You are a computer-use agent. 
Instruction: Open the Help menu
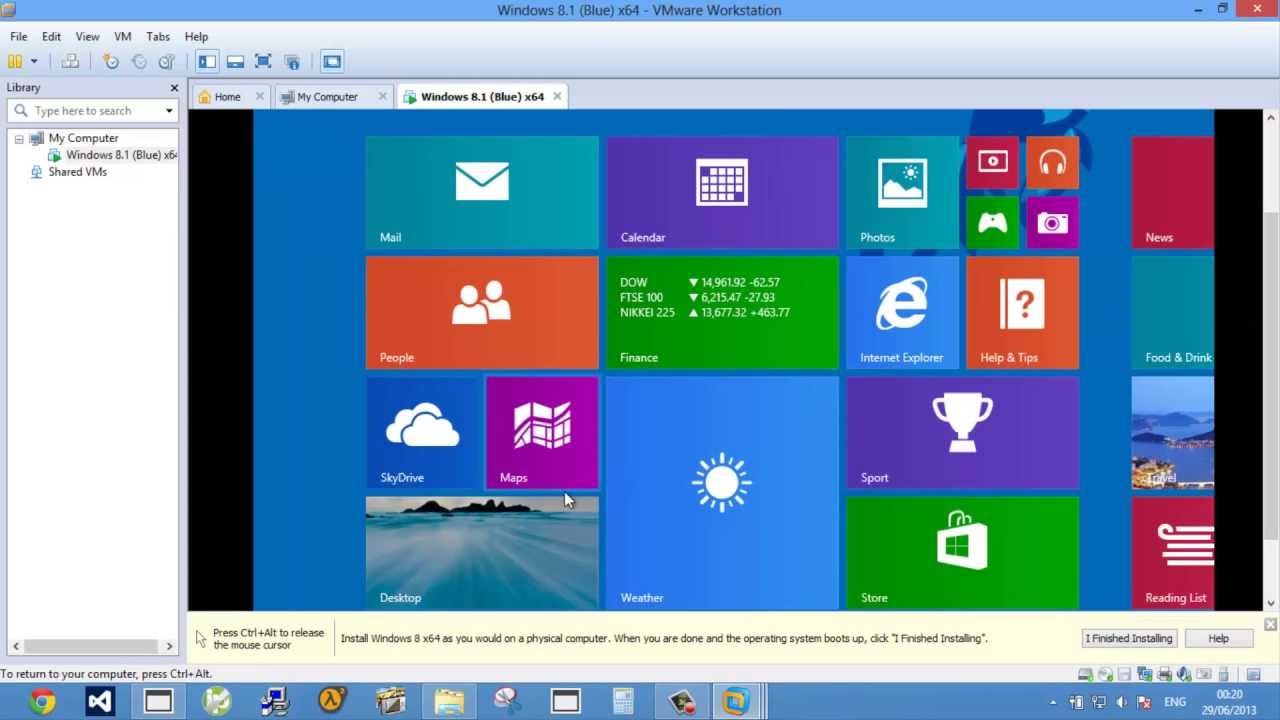pyautogui.click(x=196, y=36)
